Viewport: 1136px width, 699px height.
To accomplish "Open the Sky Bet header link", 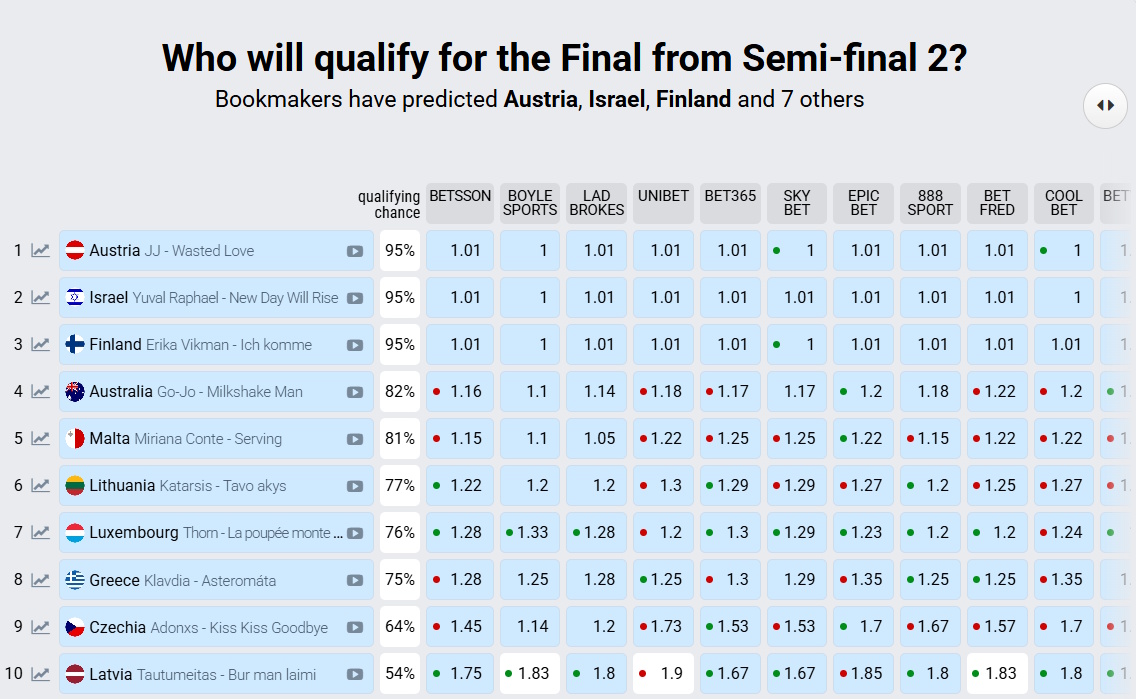I will pos(797,203).
